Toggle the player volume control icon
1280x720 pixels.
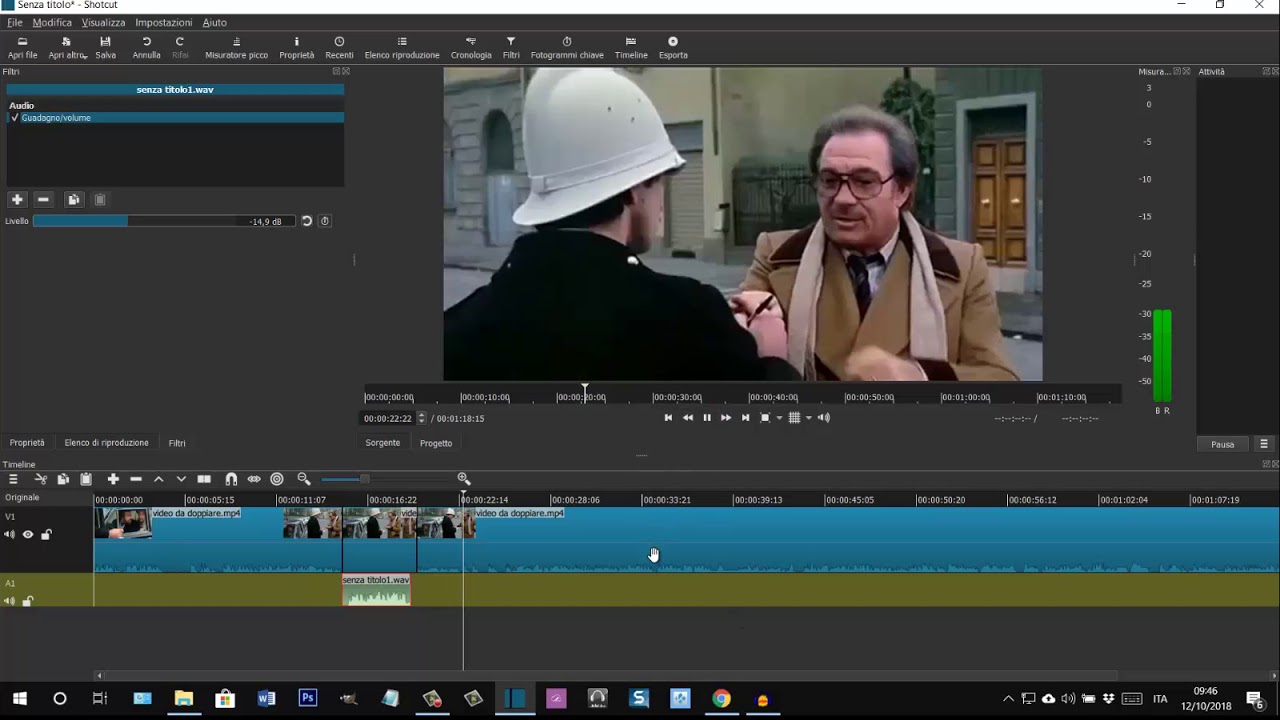click(x=824, y=418)
